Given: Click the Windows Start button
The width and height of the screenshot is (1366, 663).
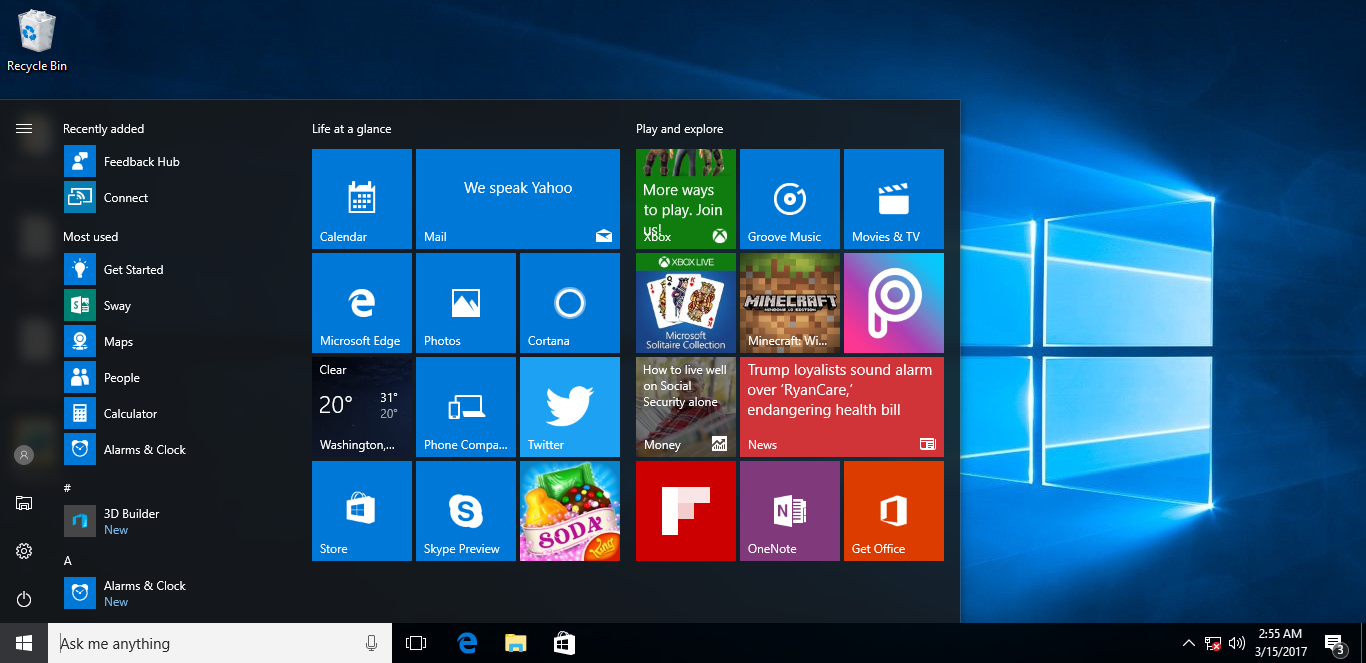Looking at the screenshot, I should point(24,643).
